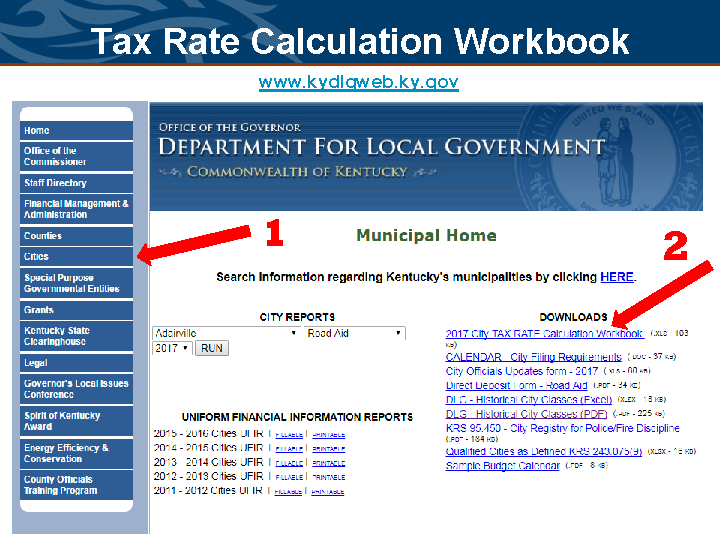Open 2015-2016 Cities UFIR fillable form
This screenshot has width=720, height=540.
click(289, 434)
